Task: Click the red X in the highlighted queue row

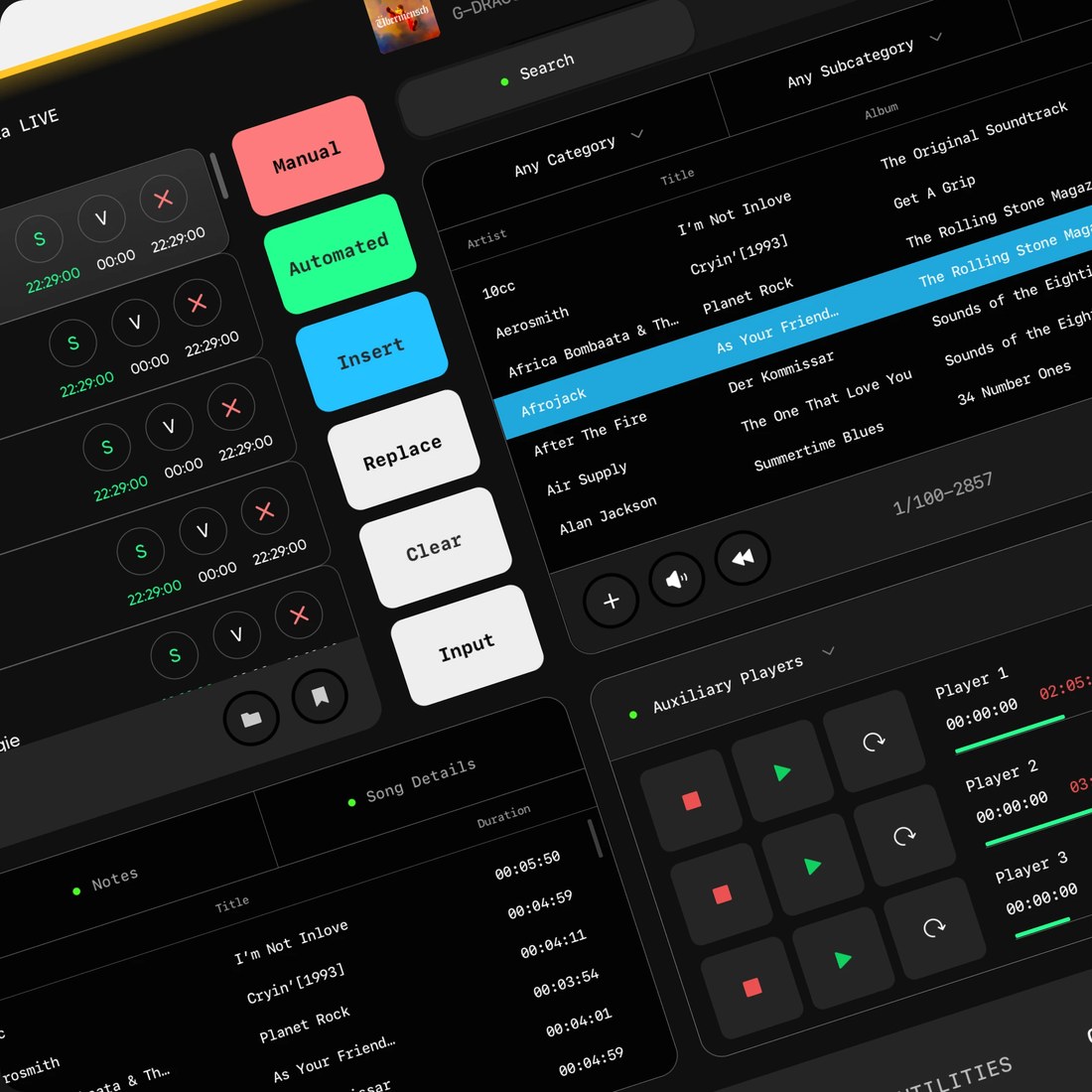Action: (164, 200)
